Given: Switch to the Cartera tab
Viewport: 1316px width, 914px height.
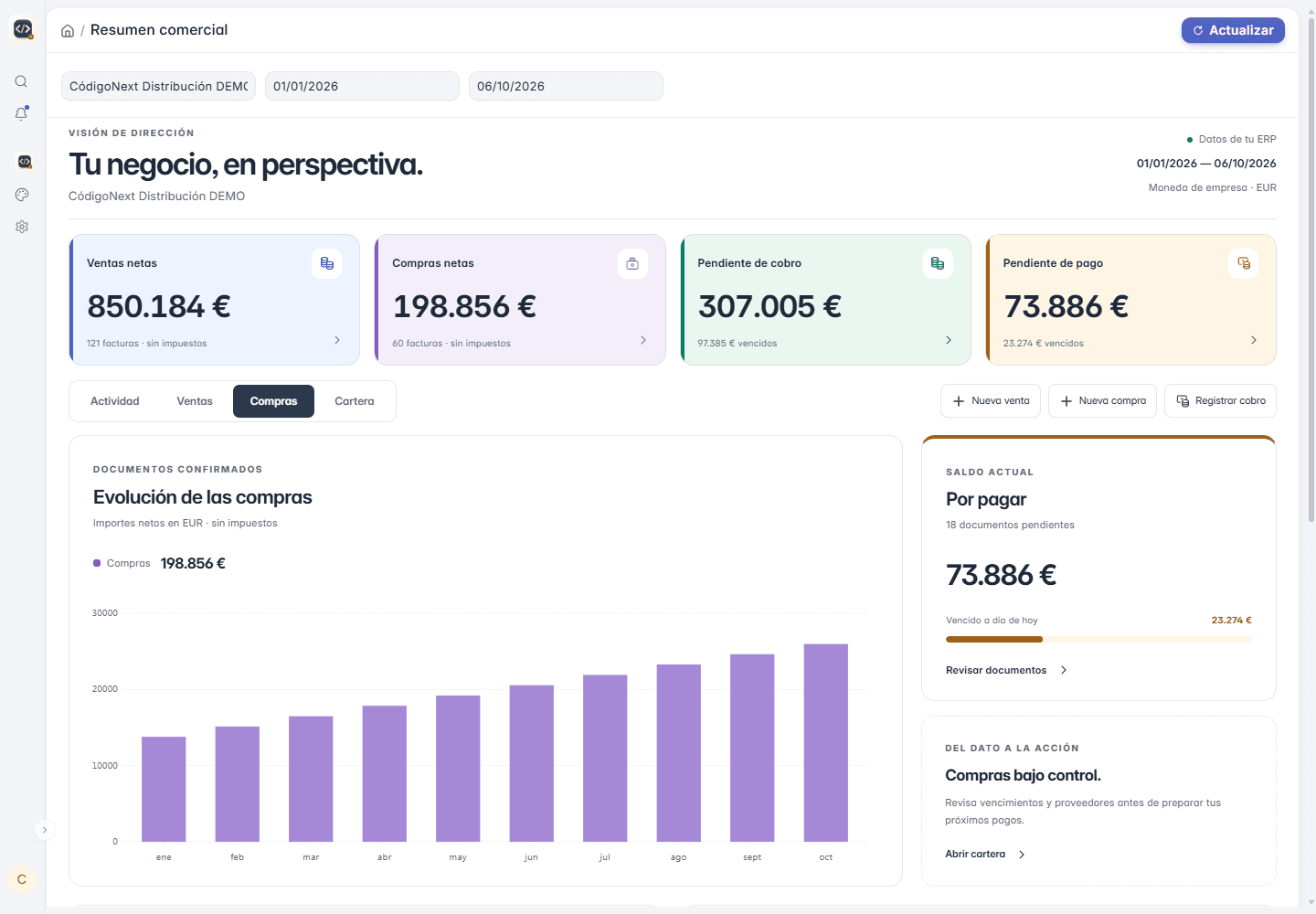Looking at the screenshot, I should [355, 401].
